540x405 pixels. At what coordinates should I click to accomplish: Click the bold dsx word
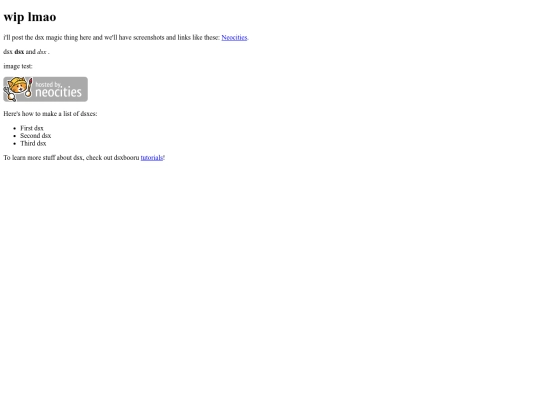pos(19,52)
